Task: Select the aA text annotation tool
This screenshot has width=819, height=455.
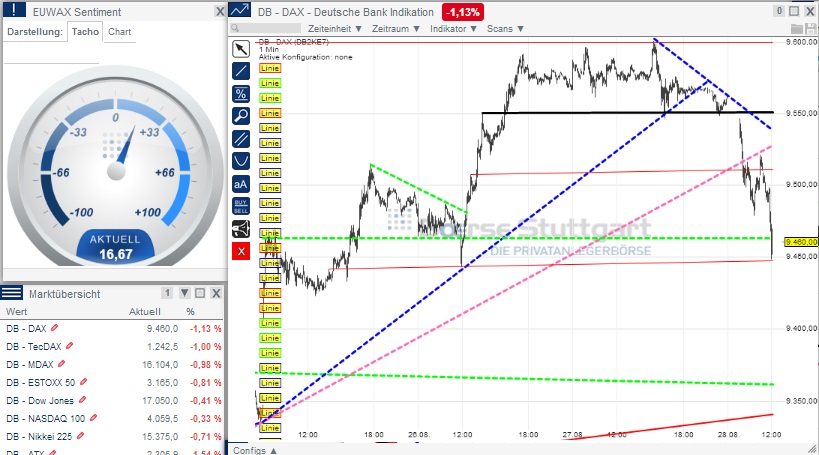Action: click(x=241, y=184)
